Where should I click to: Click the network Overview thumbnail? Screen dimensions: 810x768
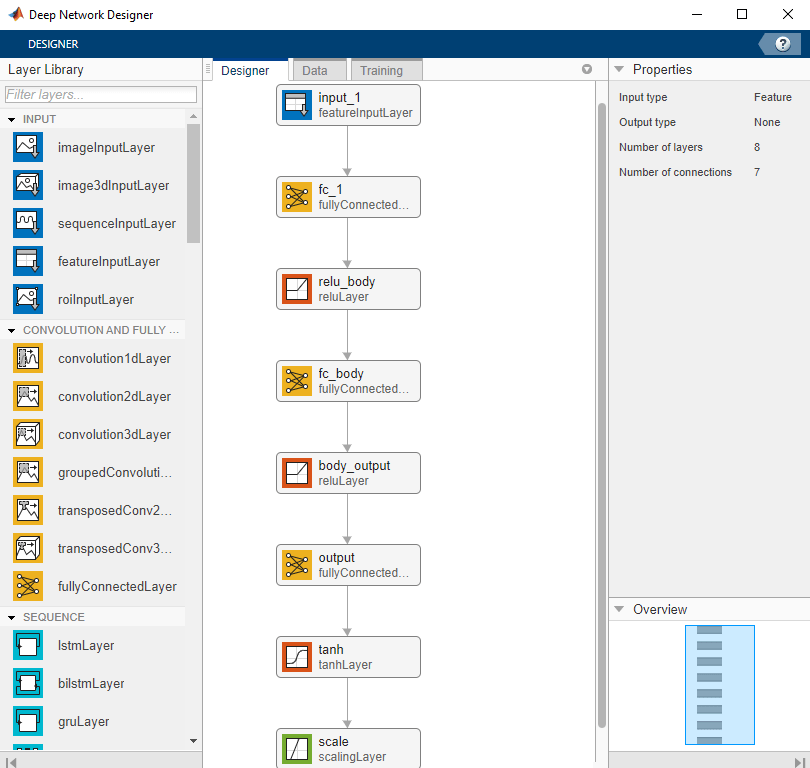[x=720, y=685]
